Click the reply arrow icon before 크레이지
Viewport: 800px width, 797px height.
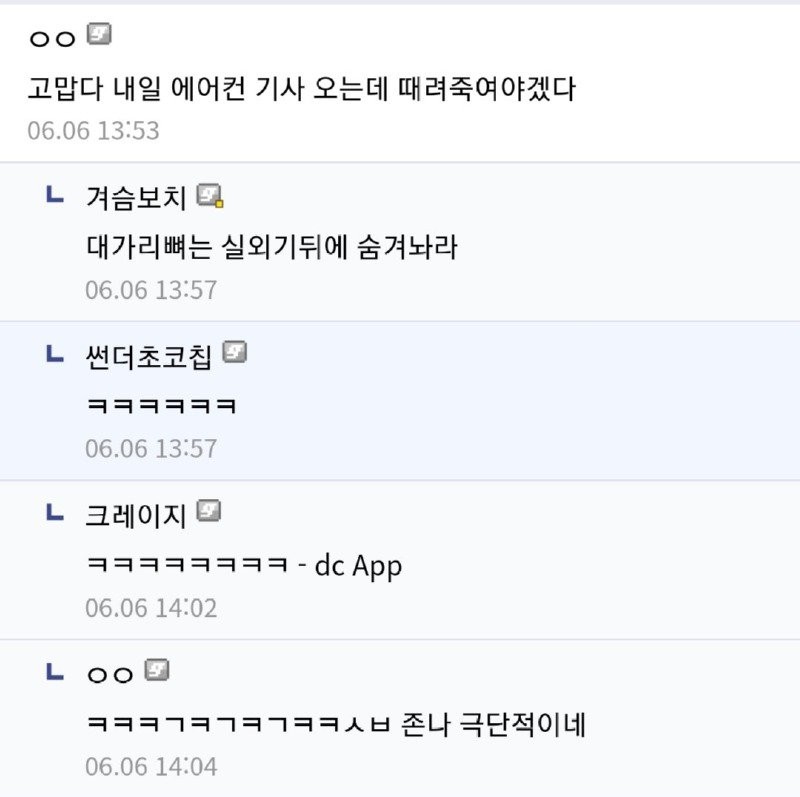click(55, 512)
